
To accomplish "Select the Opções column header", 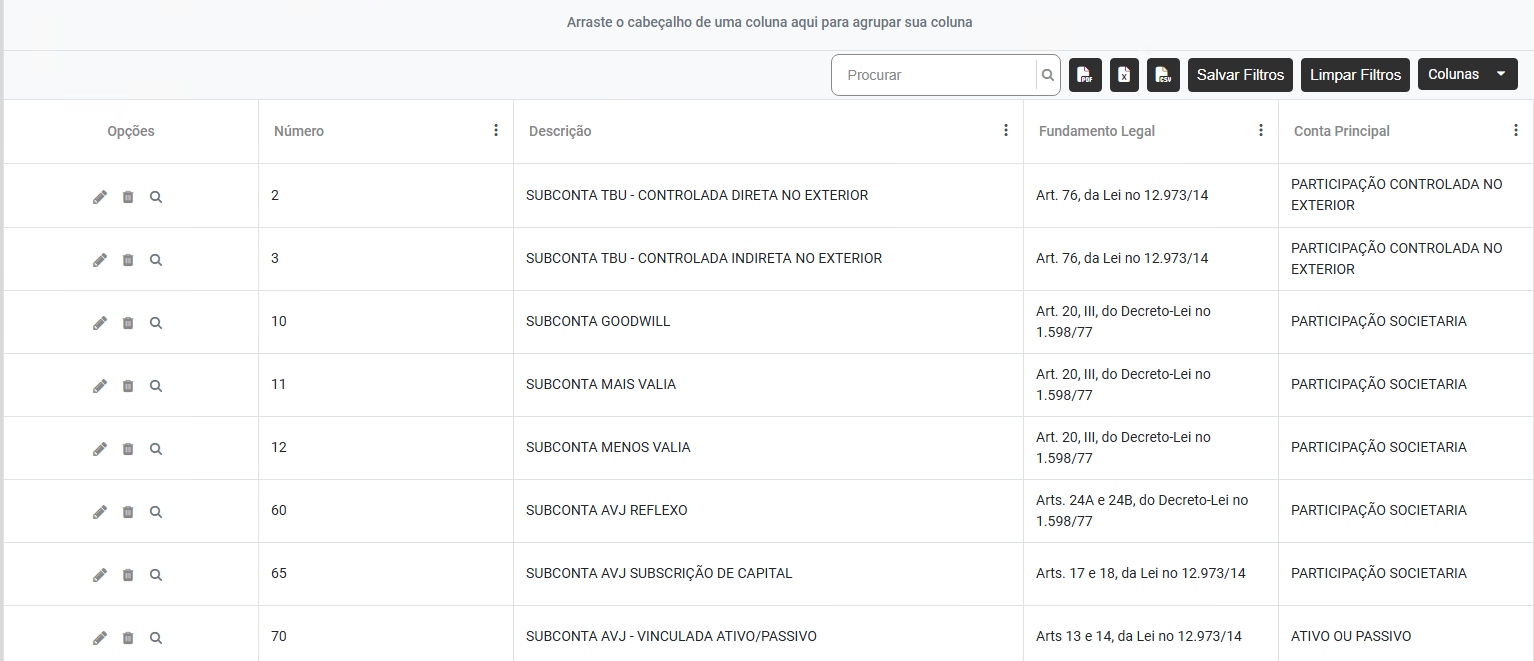I will click(x=131, y=131).
